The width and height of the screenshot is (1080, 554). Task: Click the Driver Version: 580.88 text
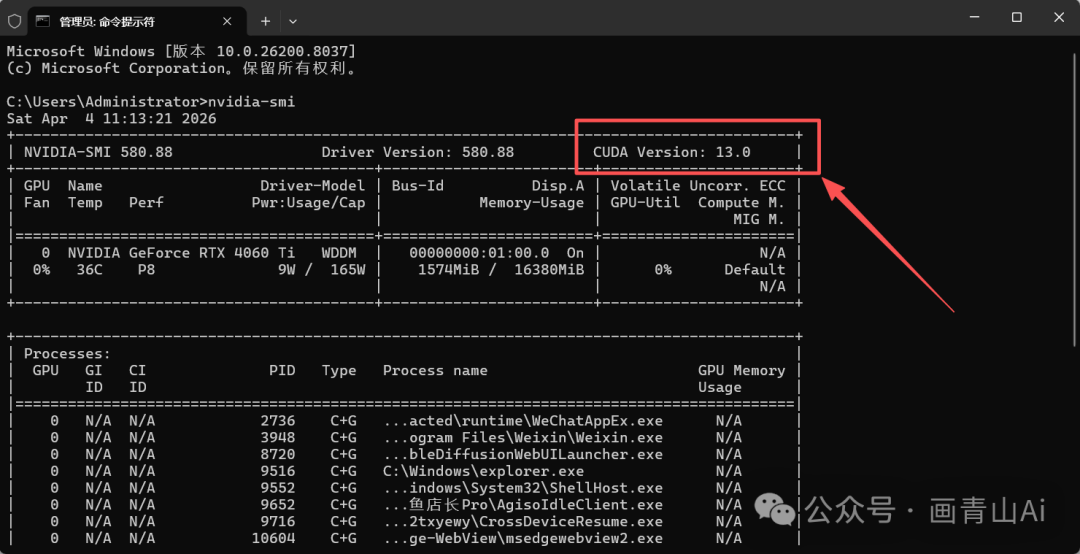coord(417,152)
